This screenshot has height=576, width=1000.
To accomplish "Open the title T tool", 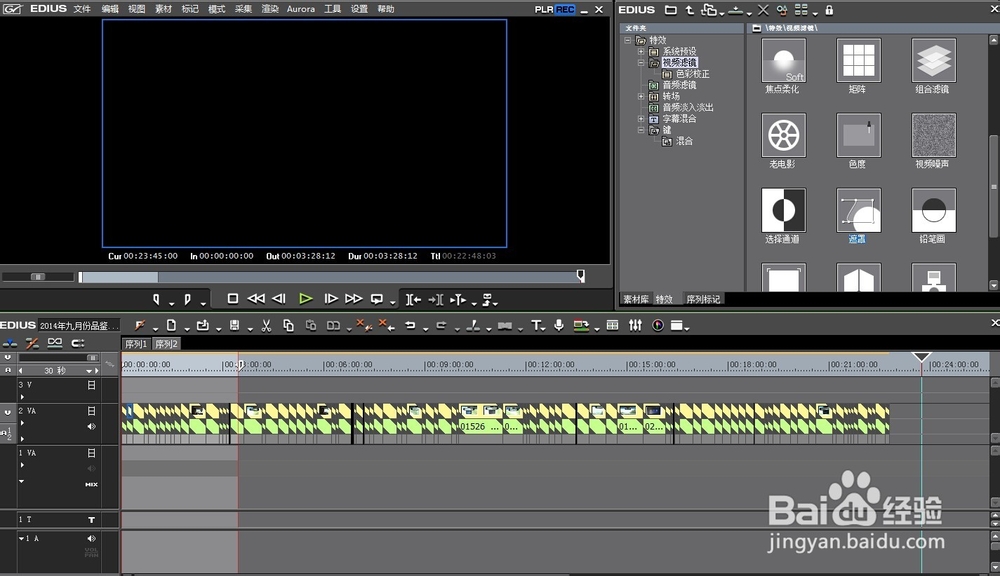I will coord(536,325).
